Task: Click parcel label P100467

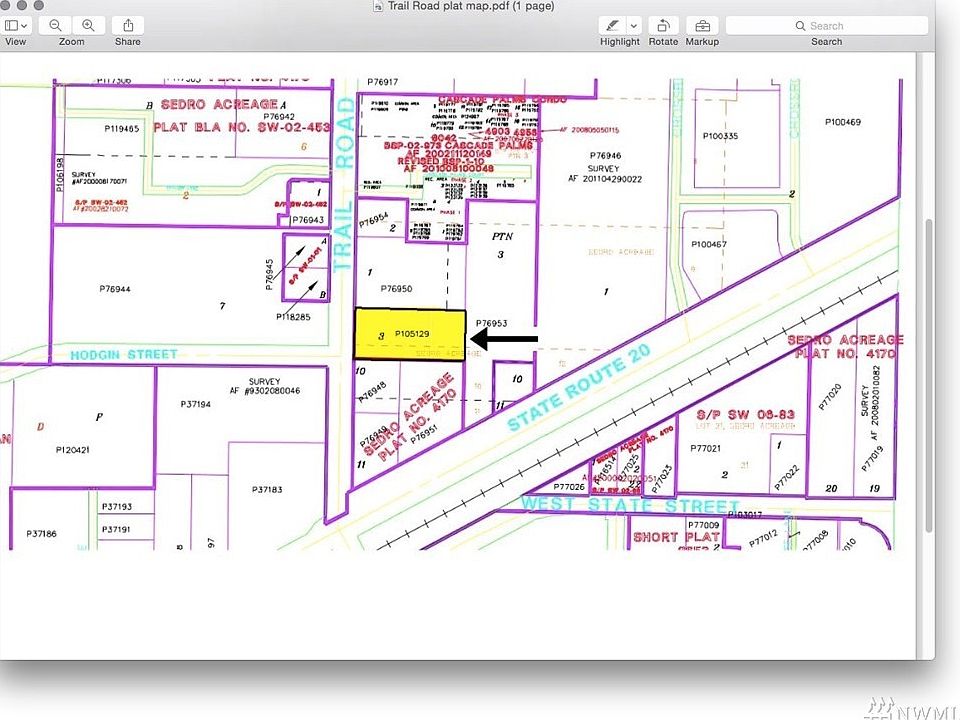Action: (709, 244)
